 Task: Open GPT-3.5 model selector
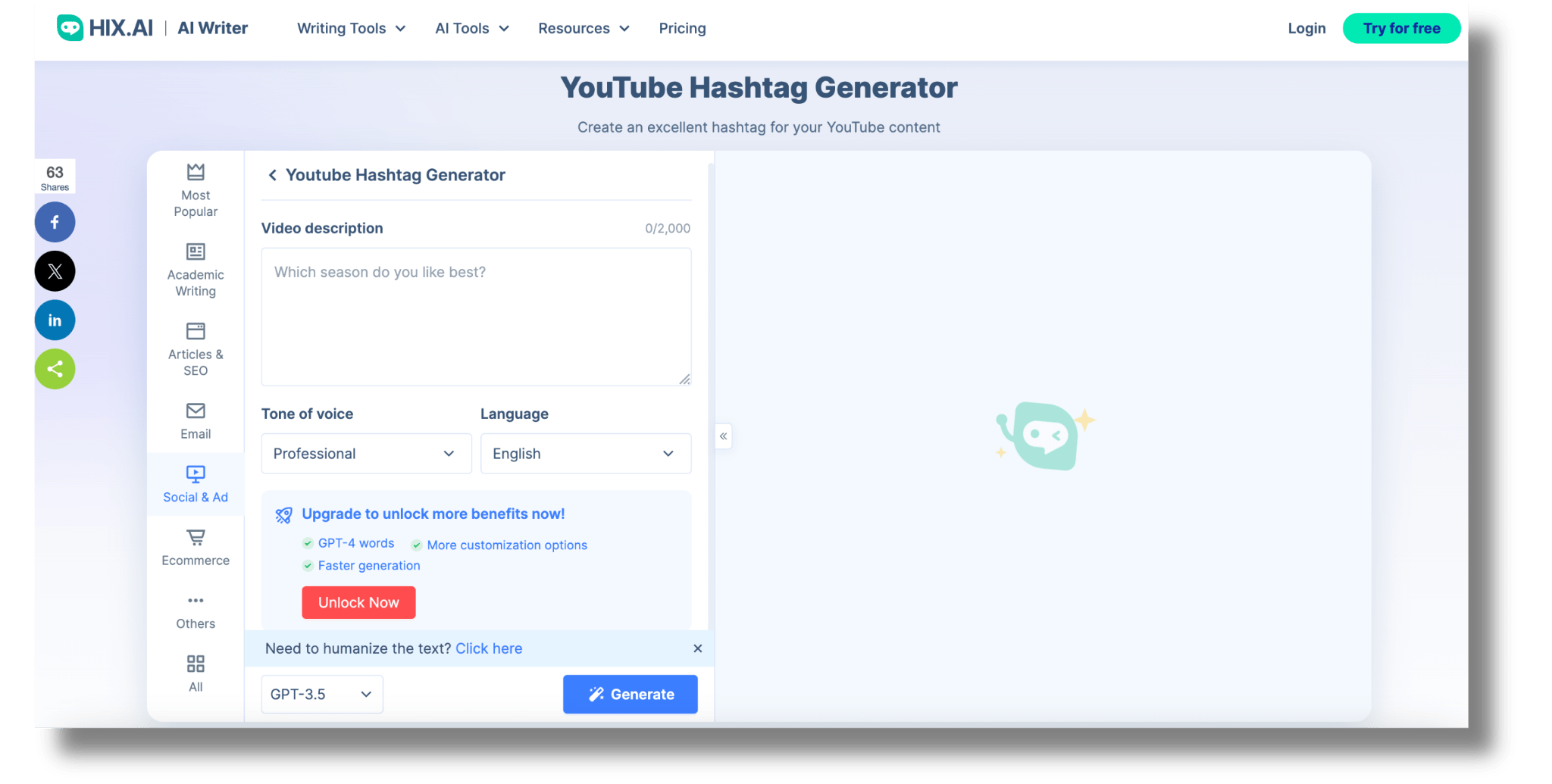(x=322, y=695)
